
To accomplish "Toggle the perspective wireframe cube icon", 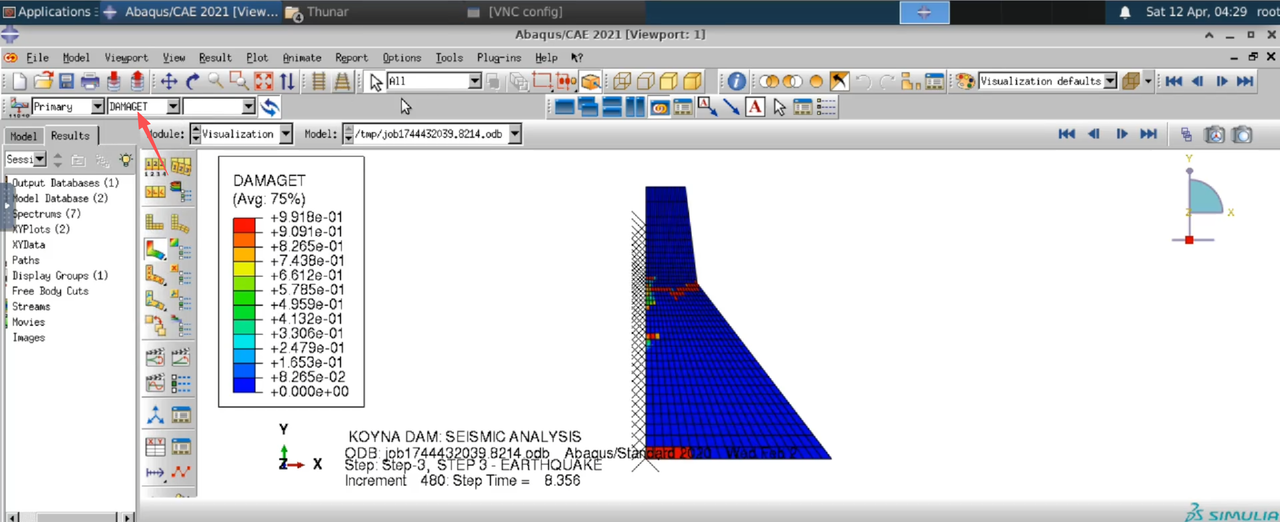I will [x=621, y=81].
